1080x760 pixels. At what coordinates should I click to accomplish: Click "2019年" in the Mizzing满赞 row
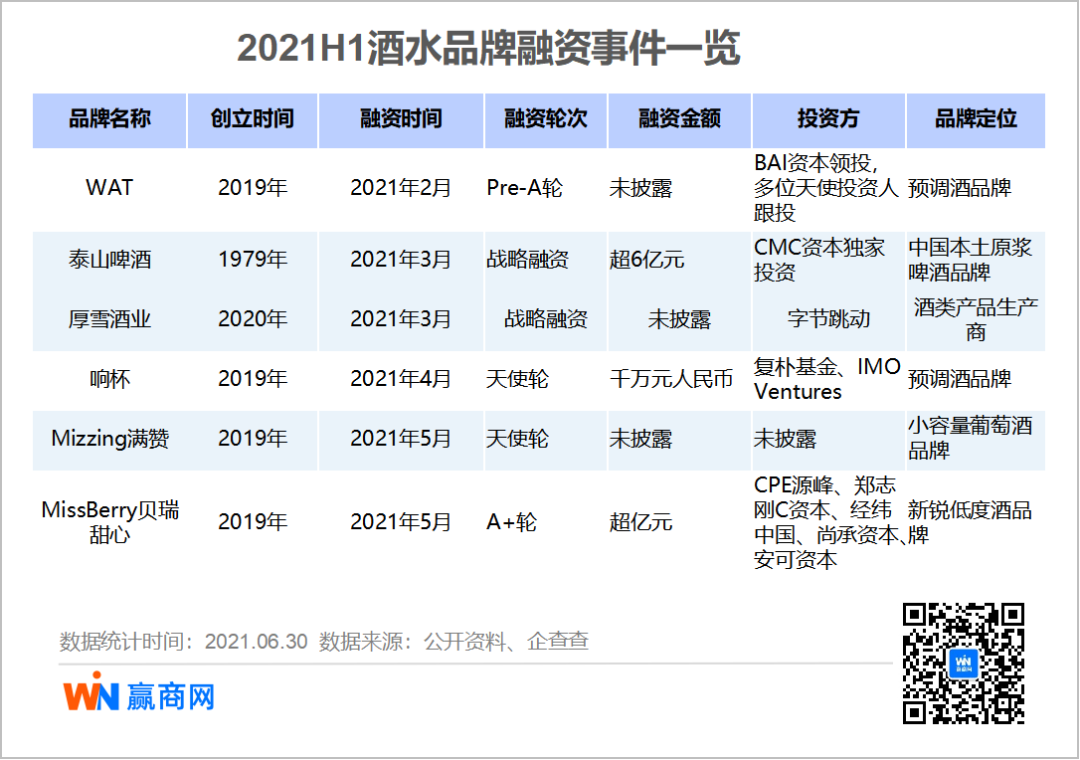pyautogui.click(x=252, y=438)
